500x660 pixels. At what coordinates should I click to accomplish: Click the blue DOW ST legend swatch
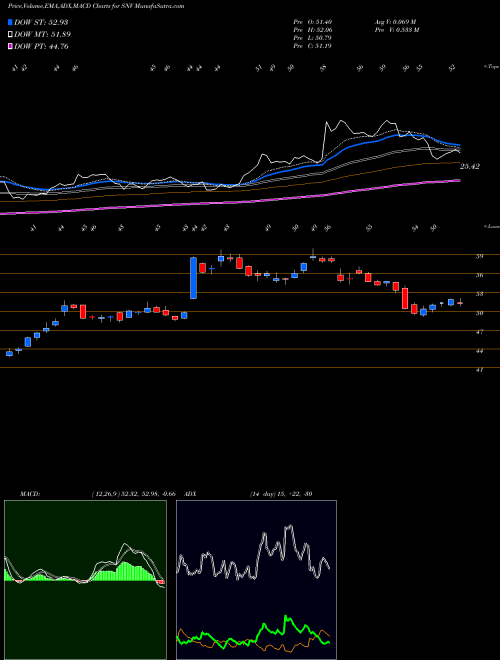click(x=10, y=22)
